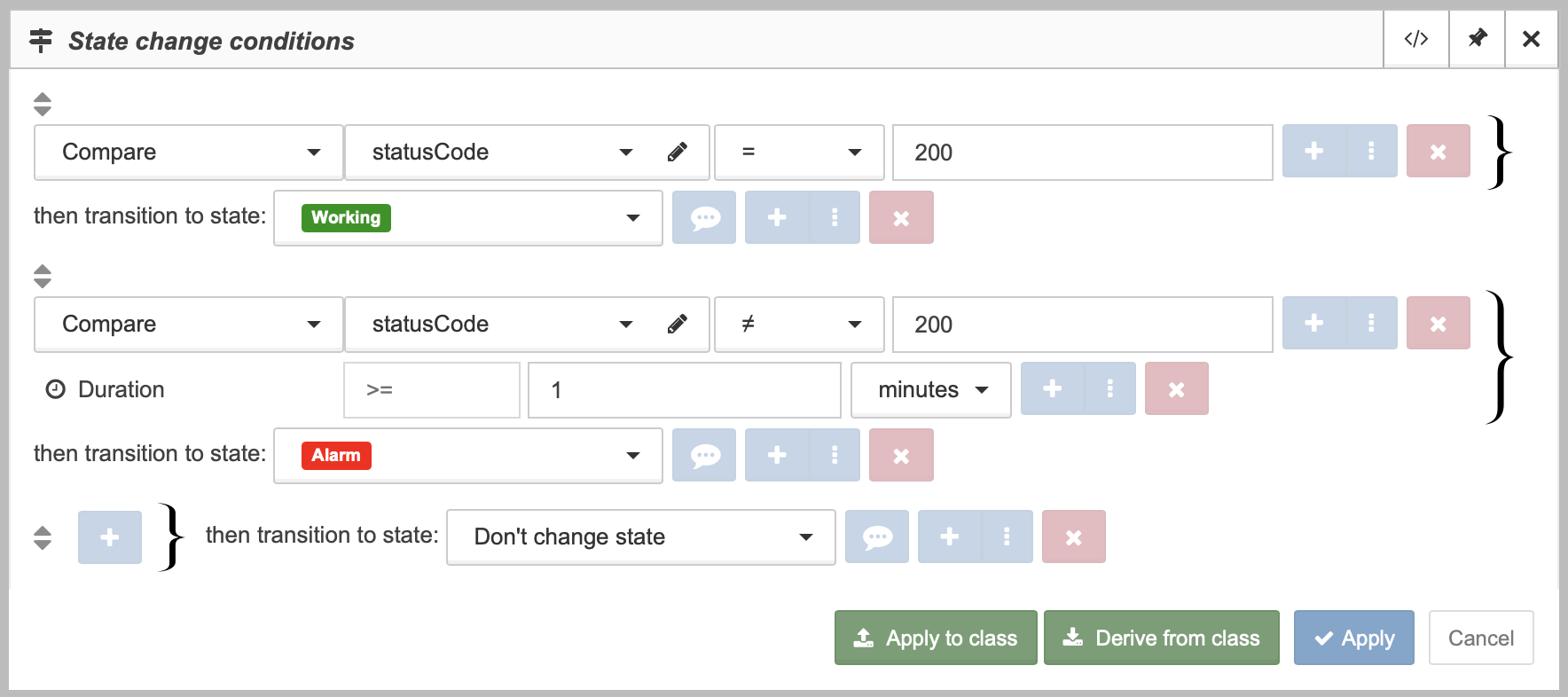The width and height of the screenshot is (1568, 697).
Task: Open Don't change state dropdown
Action: [x=641, y=537]
